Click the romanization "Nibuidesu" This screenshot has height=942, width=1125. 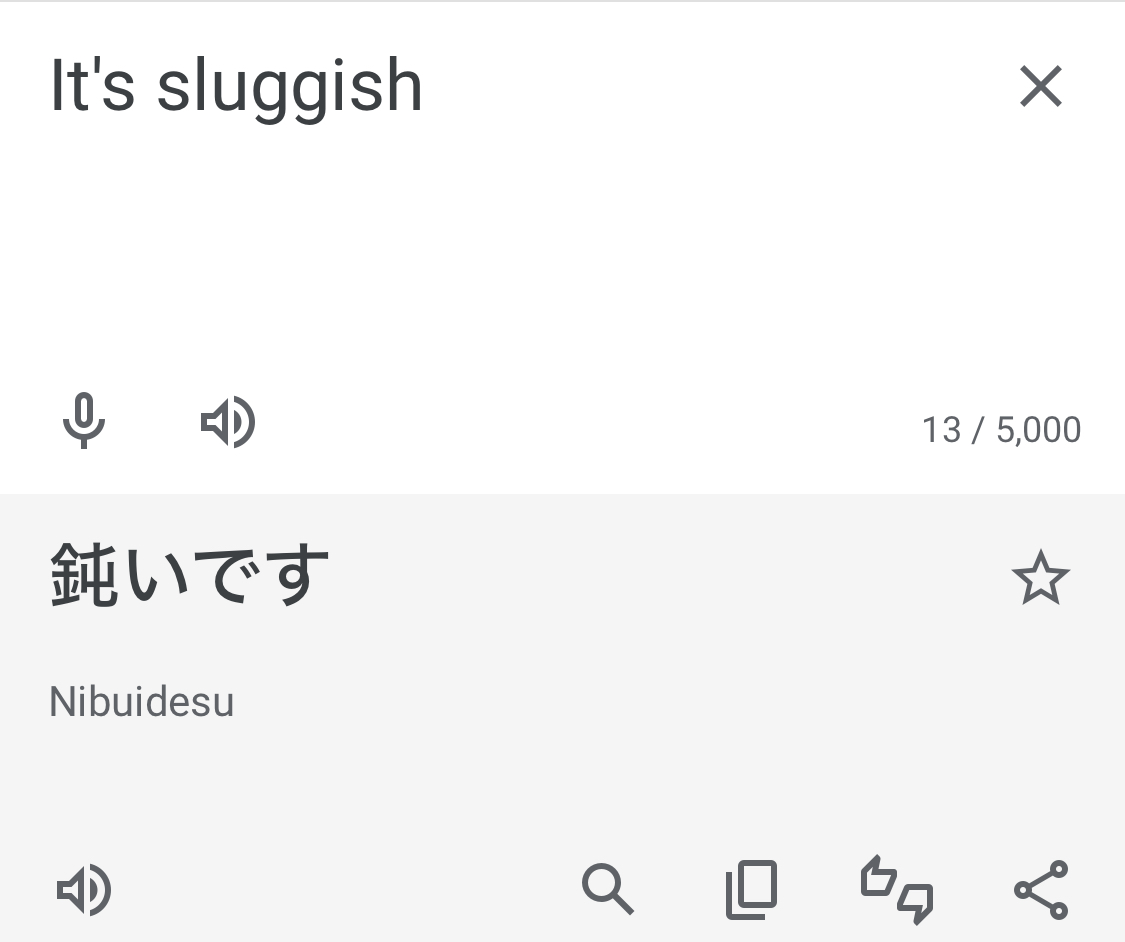coord(141,702)
